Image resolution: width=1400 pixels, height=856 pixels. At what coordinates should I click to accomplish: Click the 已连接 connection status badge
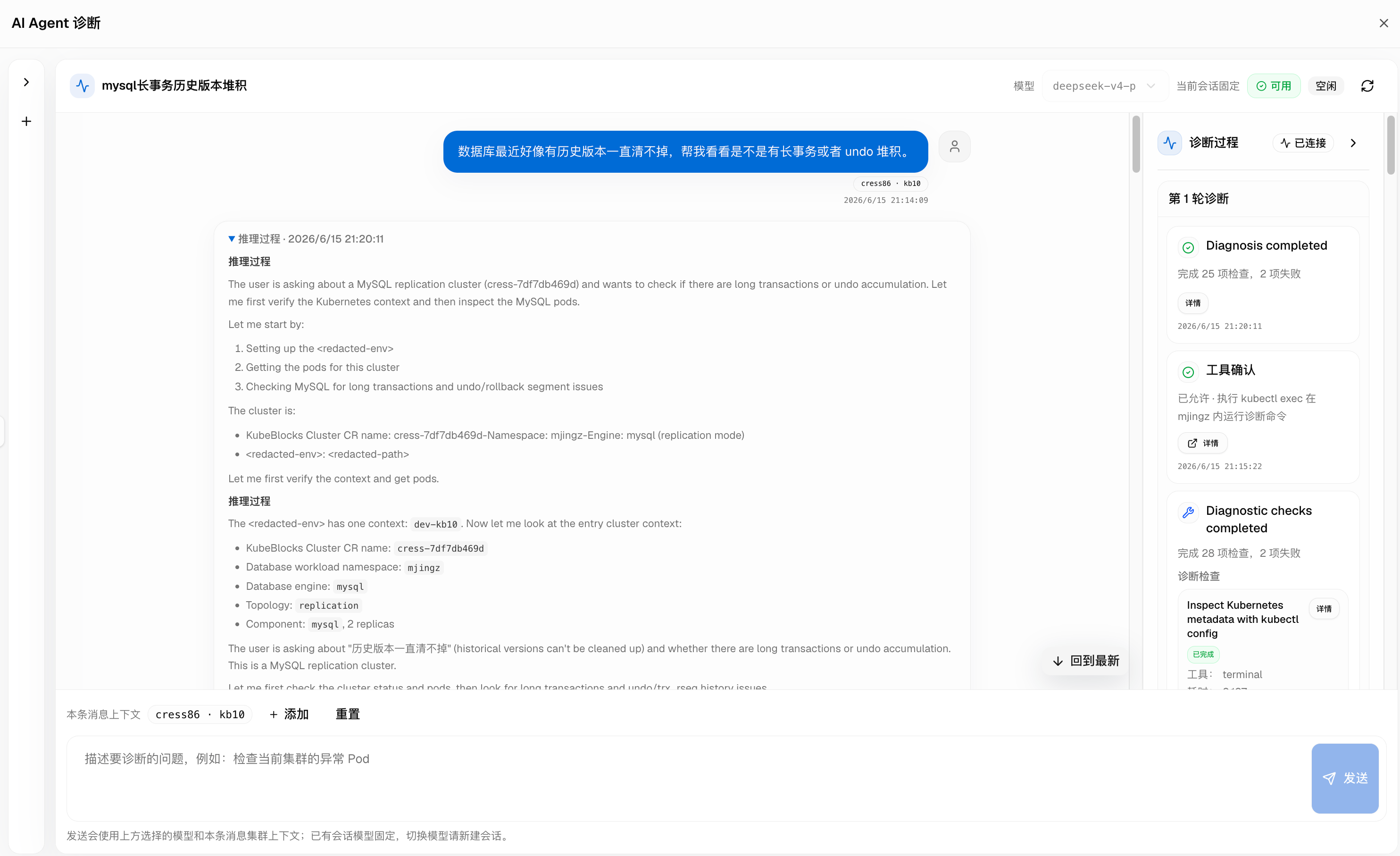click(1303, 143)
